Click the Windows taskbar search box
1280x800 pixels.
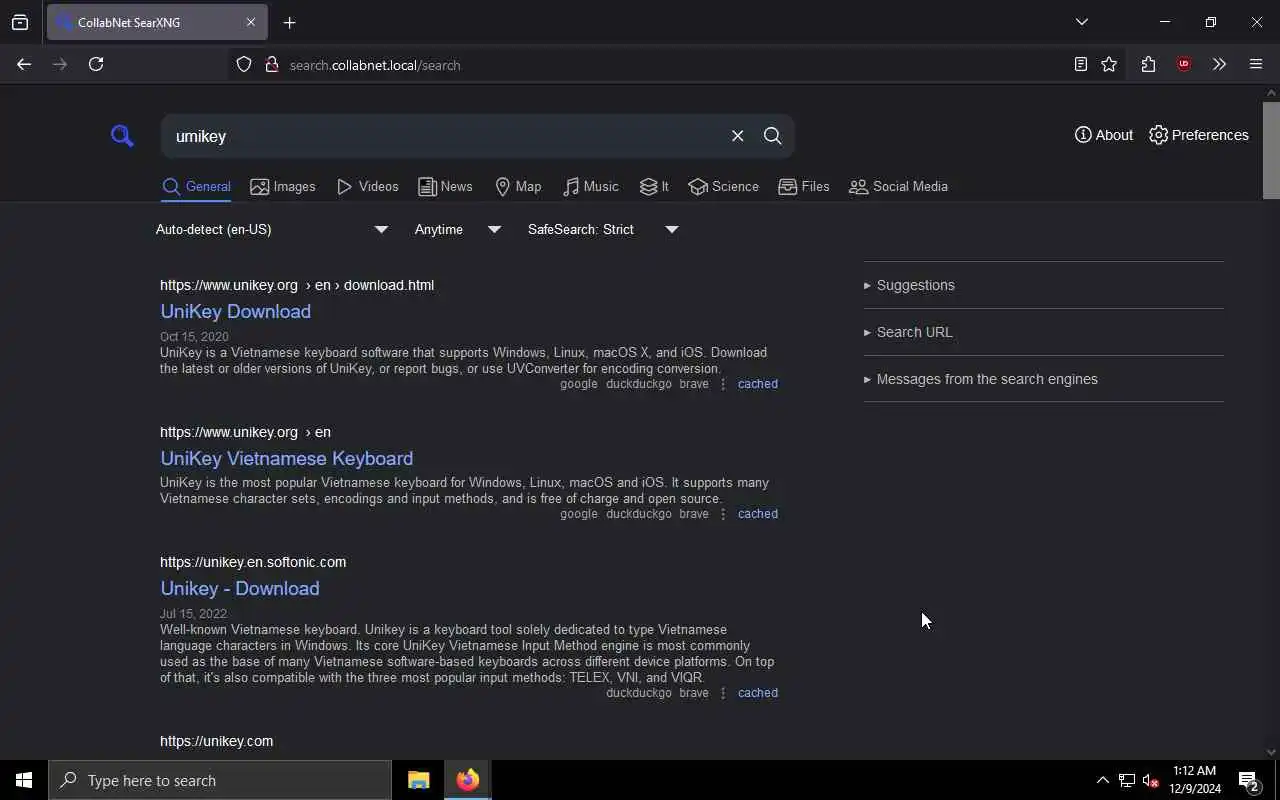[x=220, y=780]
